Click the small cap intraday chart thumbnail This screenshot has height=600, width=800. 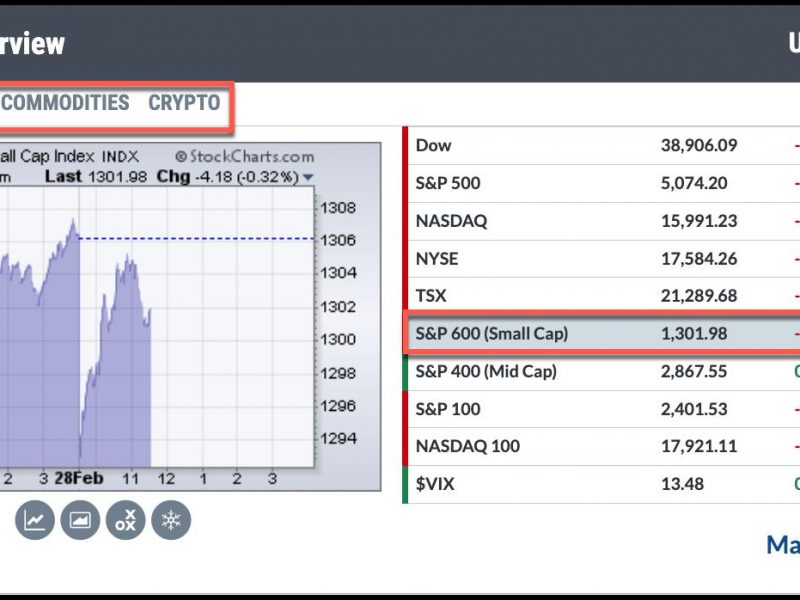[190, 317]
